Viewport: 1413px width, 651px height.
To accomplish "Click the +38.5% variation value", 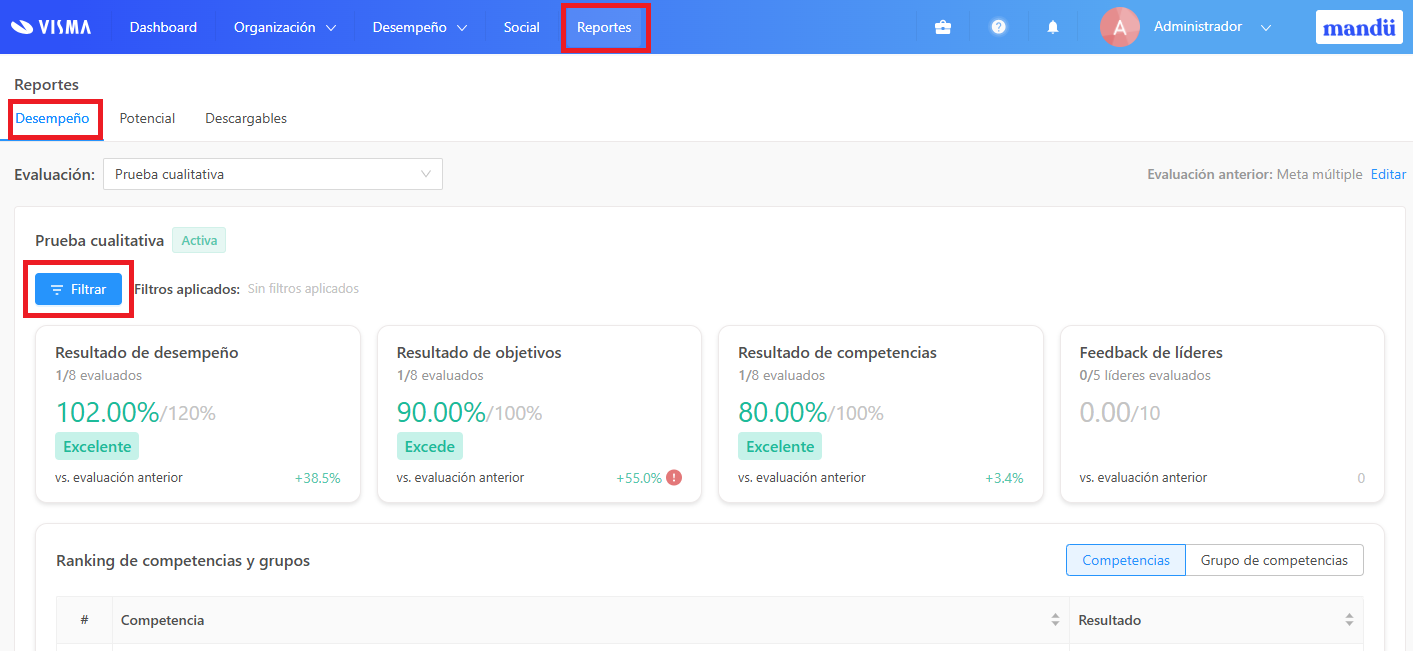I will click(317, 478).
